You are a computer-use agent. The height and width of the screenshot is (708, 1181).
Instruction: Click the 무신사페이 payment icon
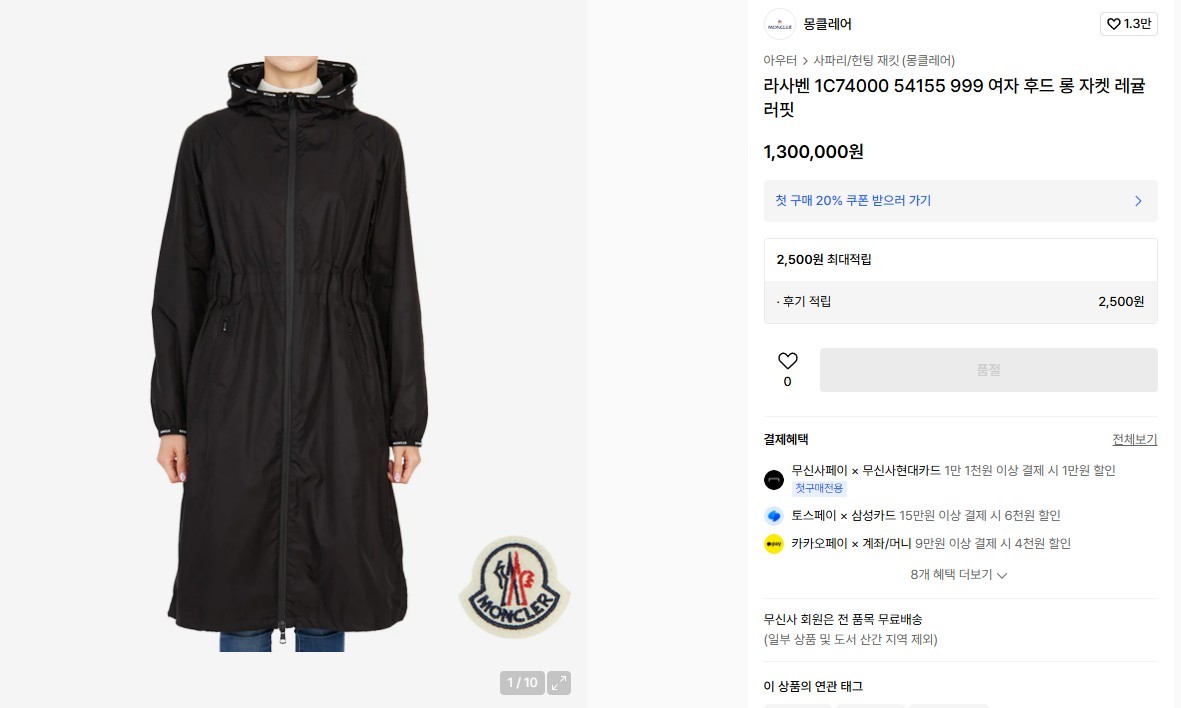(774, 480)
